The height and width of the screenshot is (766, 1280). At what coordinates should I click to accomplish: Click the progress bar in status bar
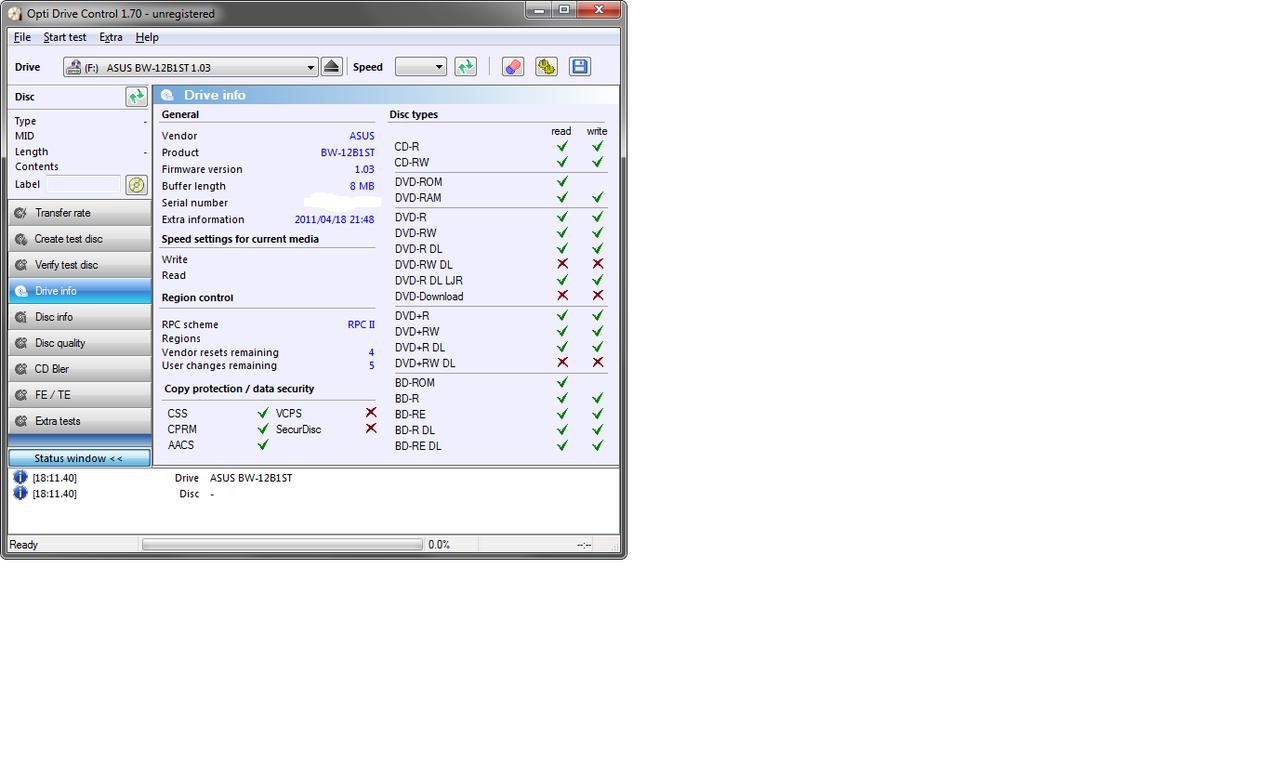(x=282, y=545)
